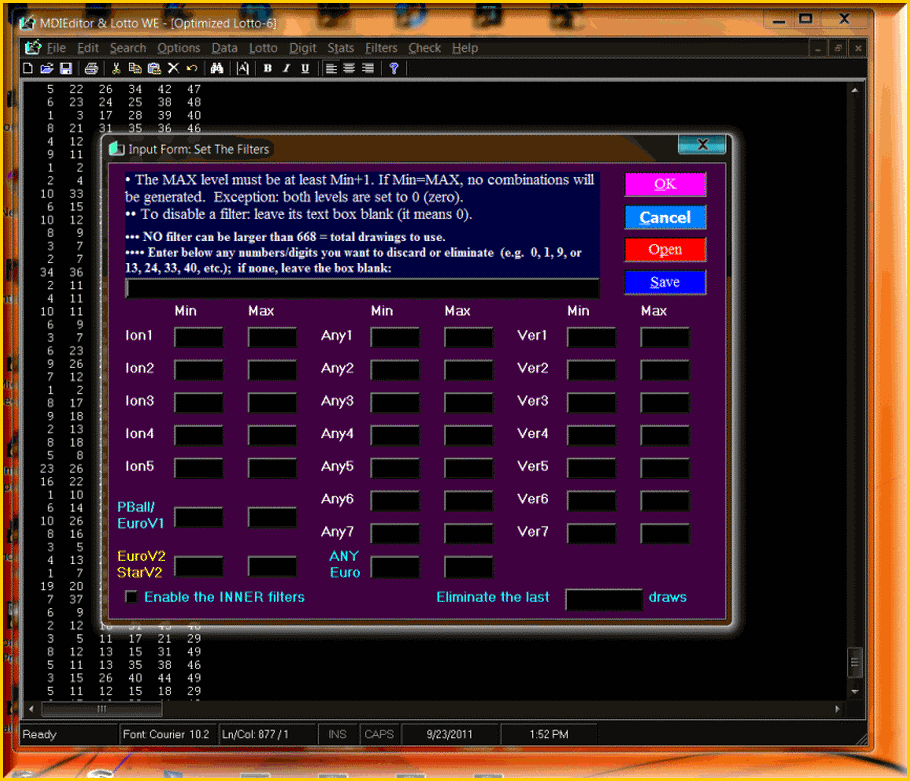Click the Ion1 Min input box

[198, 337]
